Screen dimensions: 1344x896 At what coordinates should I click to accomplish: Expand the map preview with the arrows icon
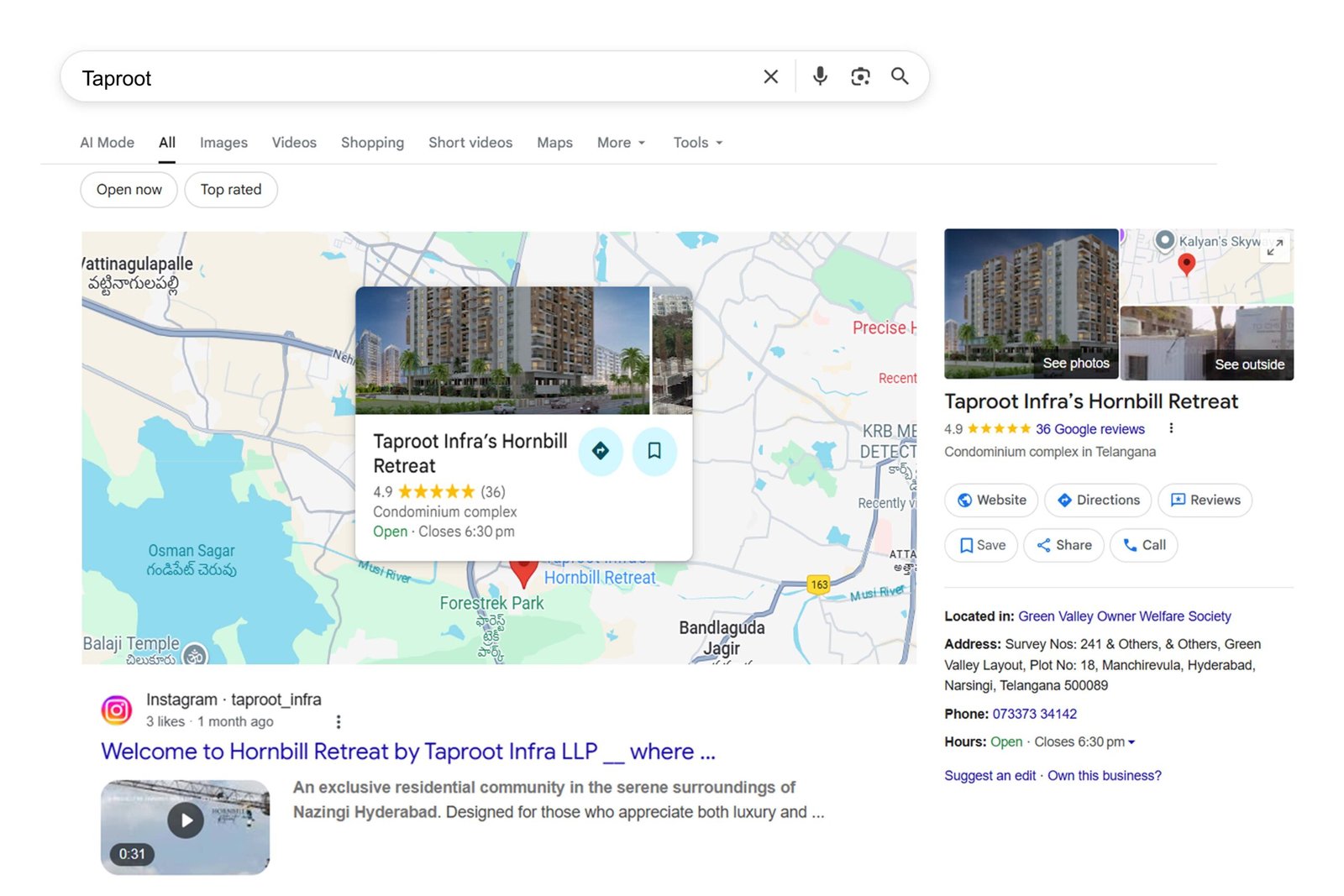pos(1275,248)
